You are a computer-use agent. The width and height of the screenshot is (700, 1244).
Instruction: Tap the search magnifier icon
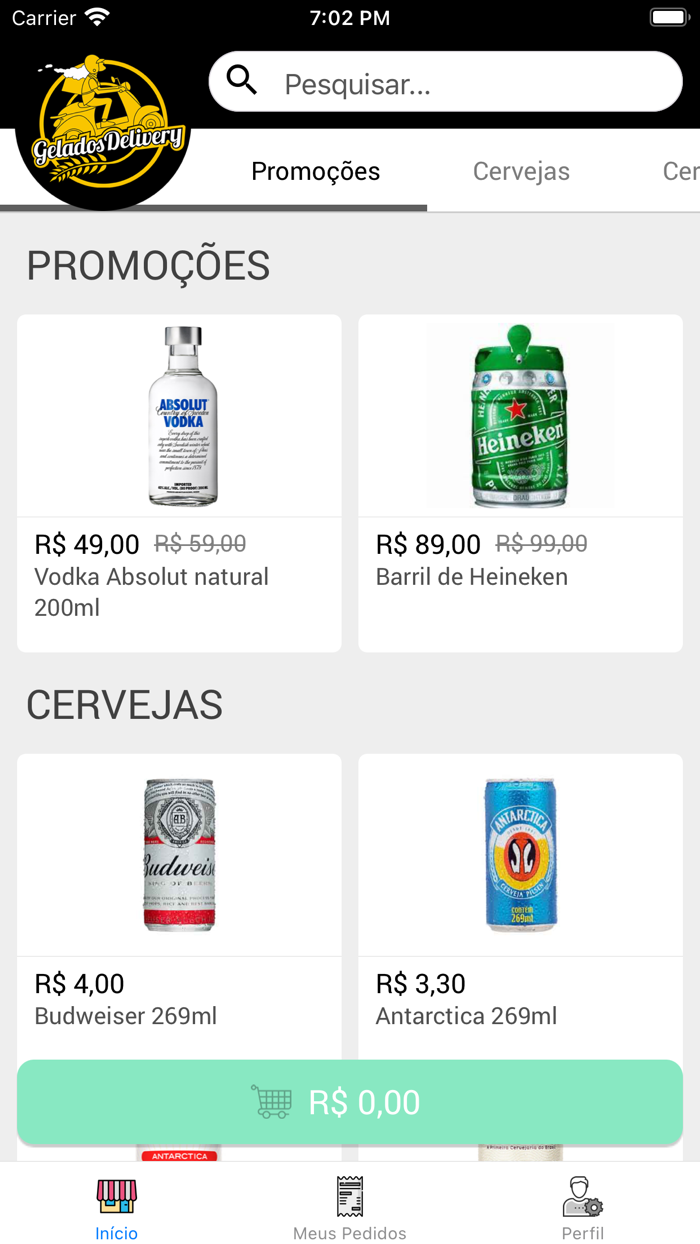[x=241, y=81]
